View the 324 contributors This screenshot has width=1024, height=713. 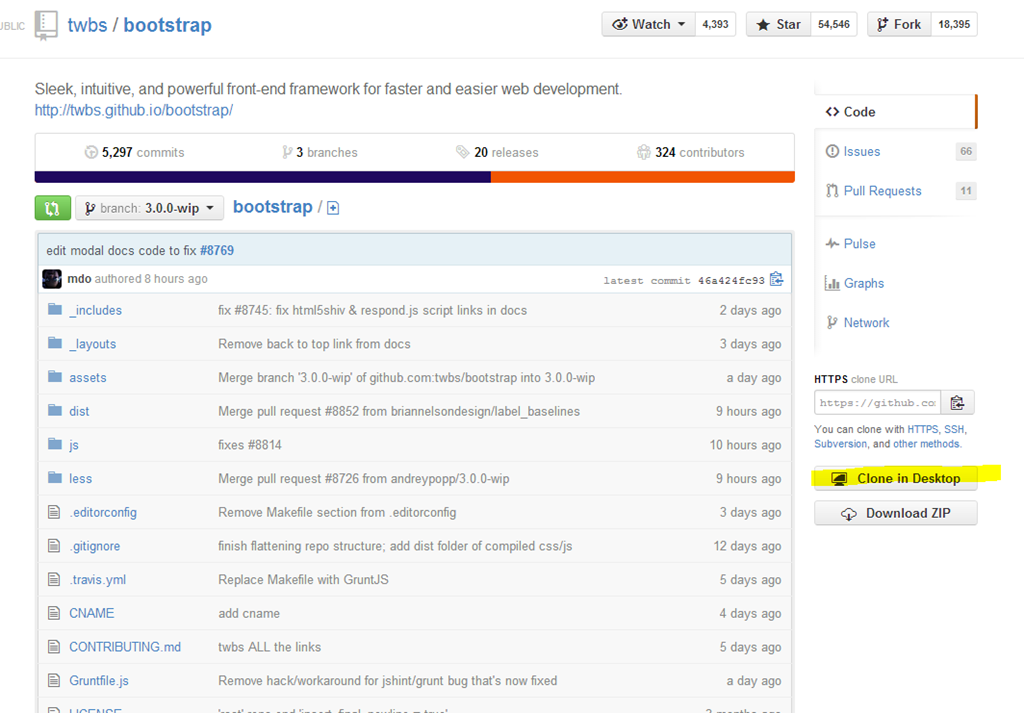(690, 152)
